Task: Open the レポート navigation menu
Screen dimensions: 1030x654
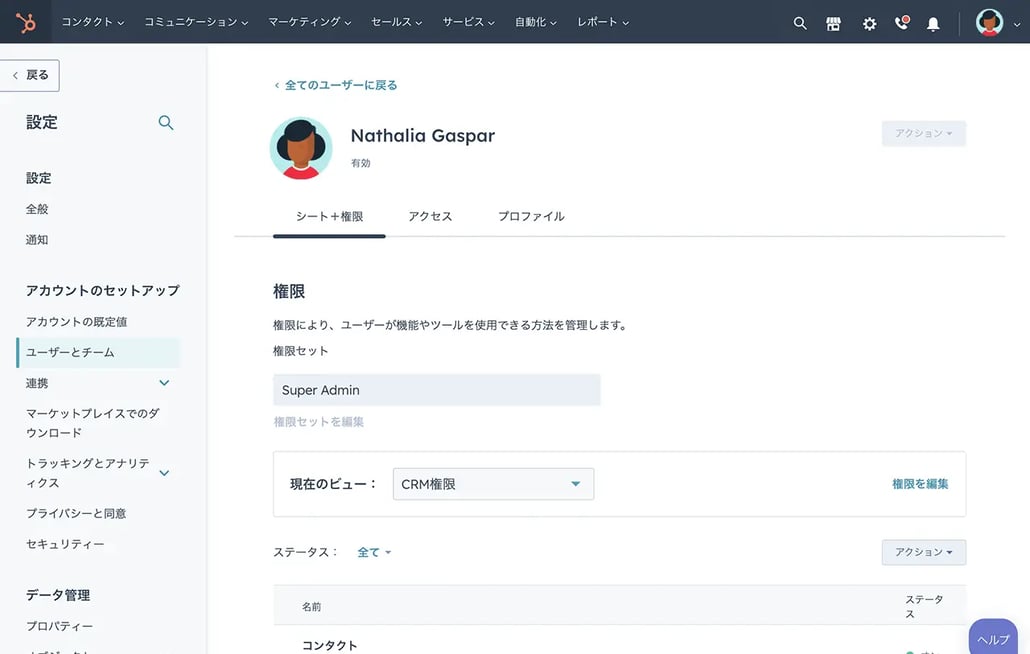Action: pyautogui.click(x=603, y=22)
